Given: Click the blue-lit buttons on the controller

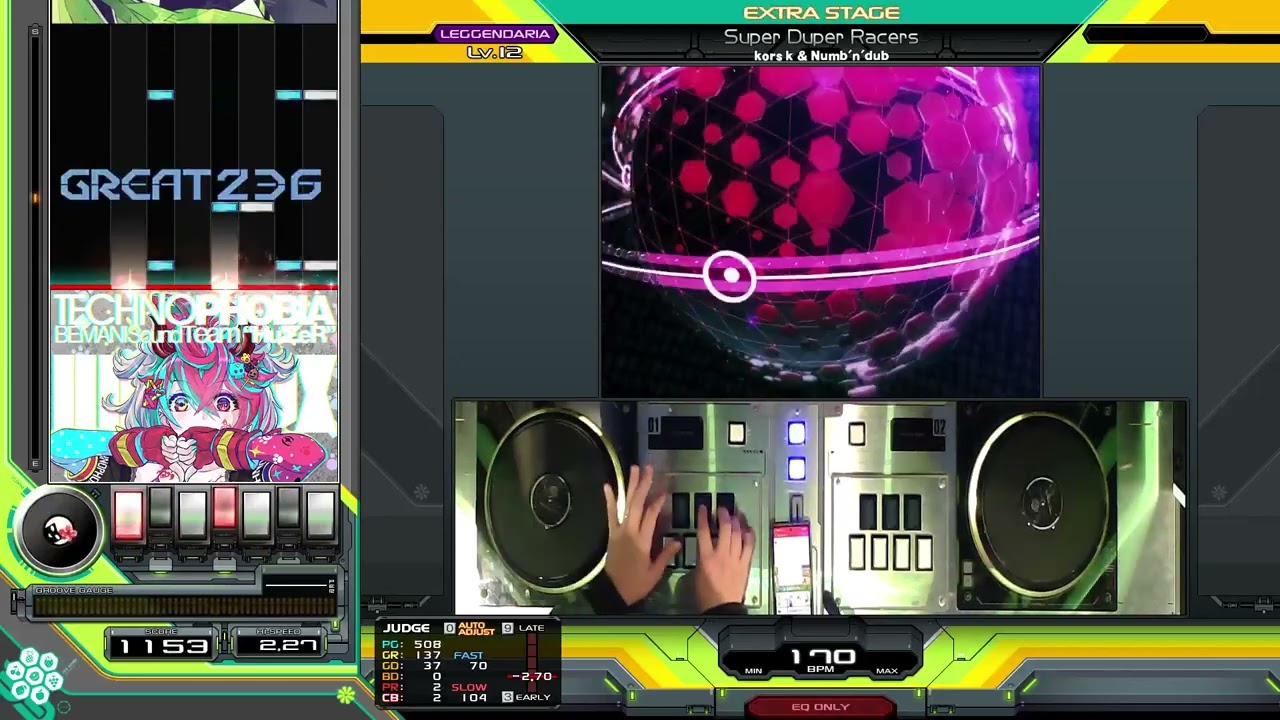Looking at the screenshot, I should (796, 451).
